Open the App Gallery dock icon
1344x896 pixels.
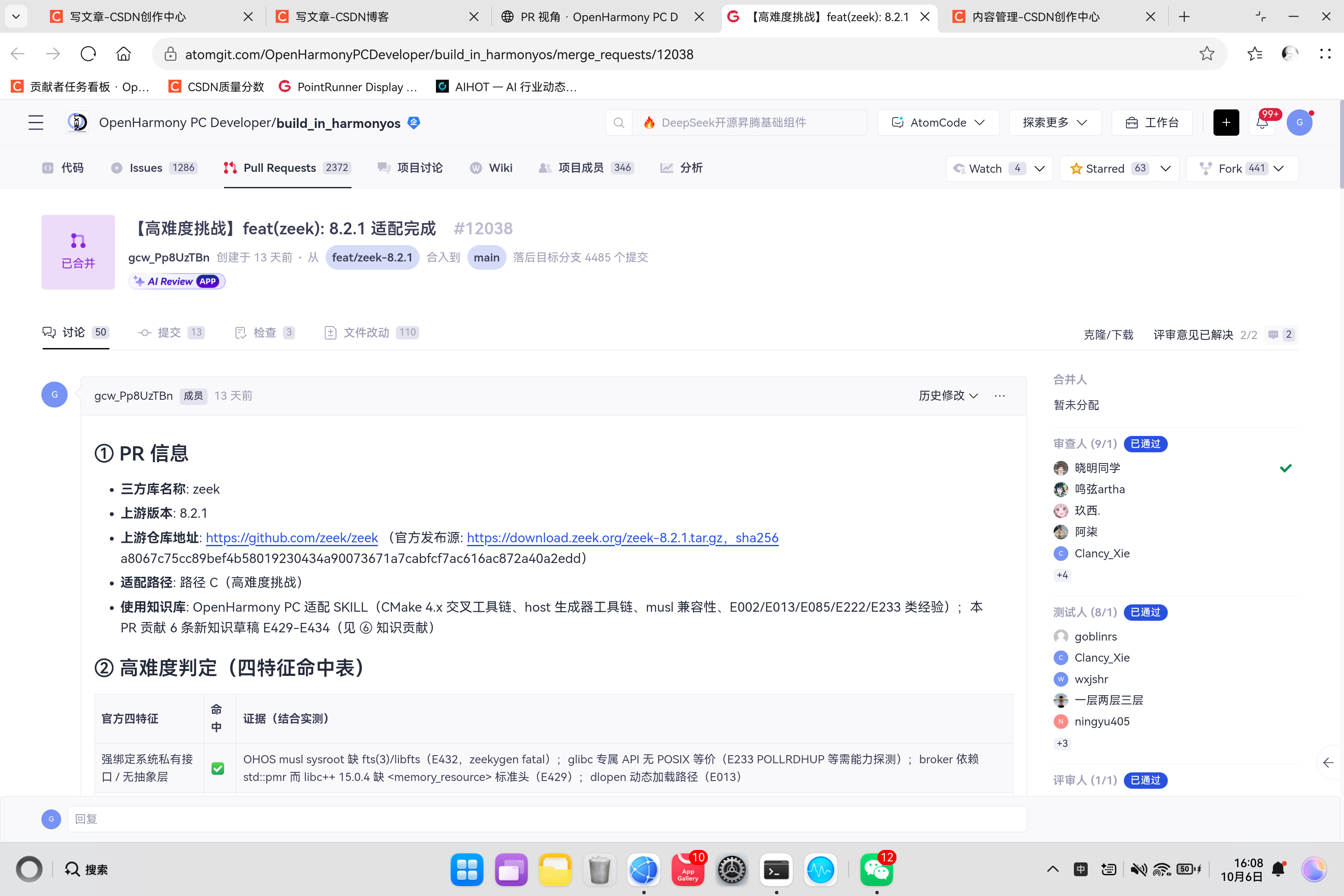688,870
